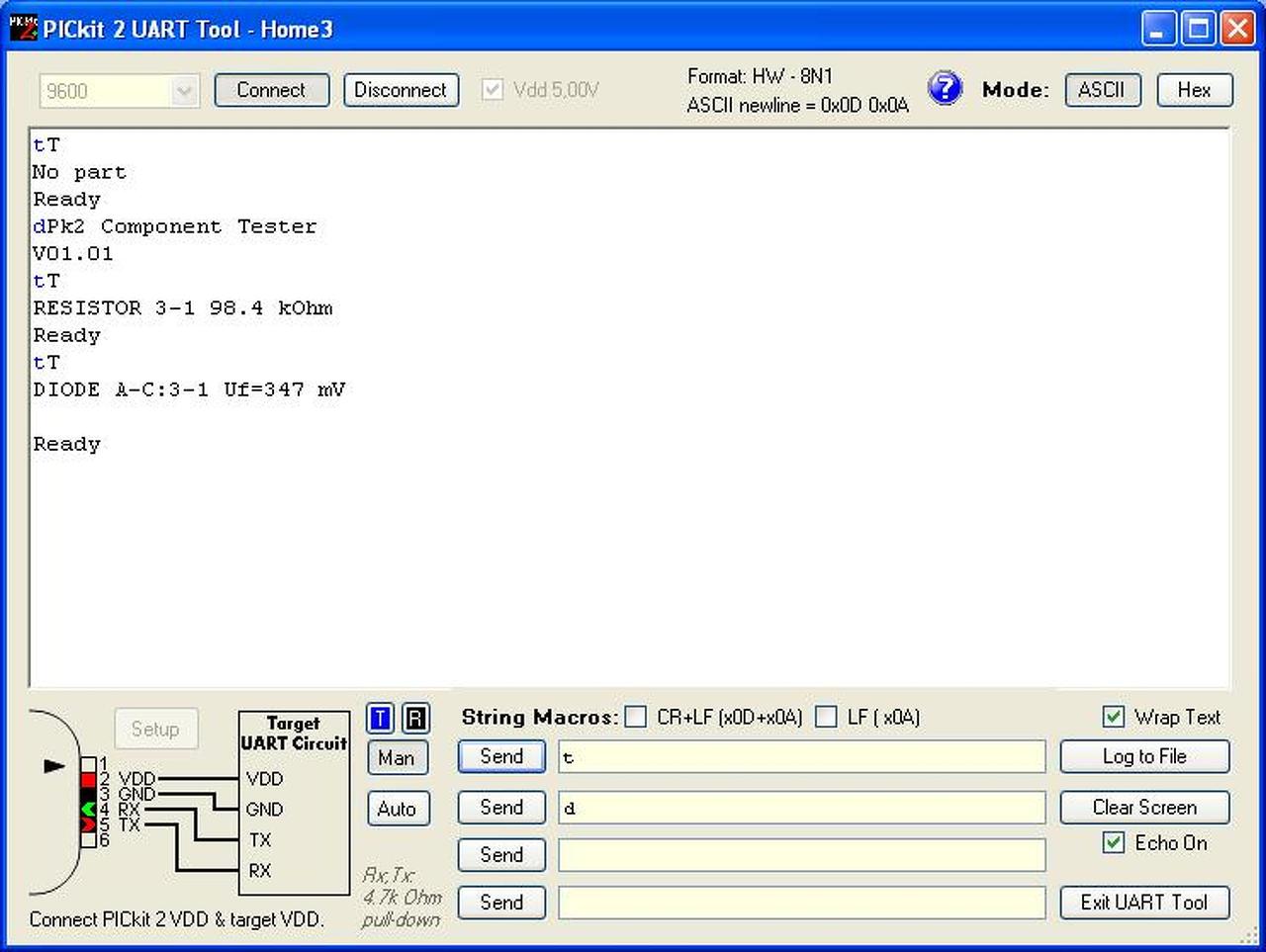Click the Exit UART Tool button
1266x952 pixels.
[1144, 902]
